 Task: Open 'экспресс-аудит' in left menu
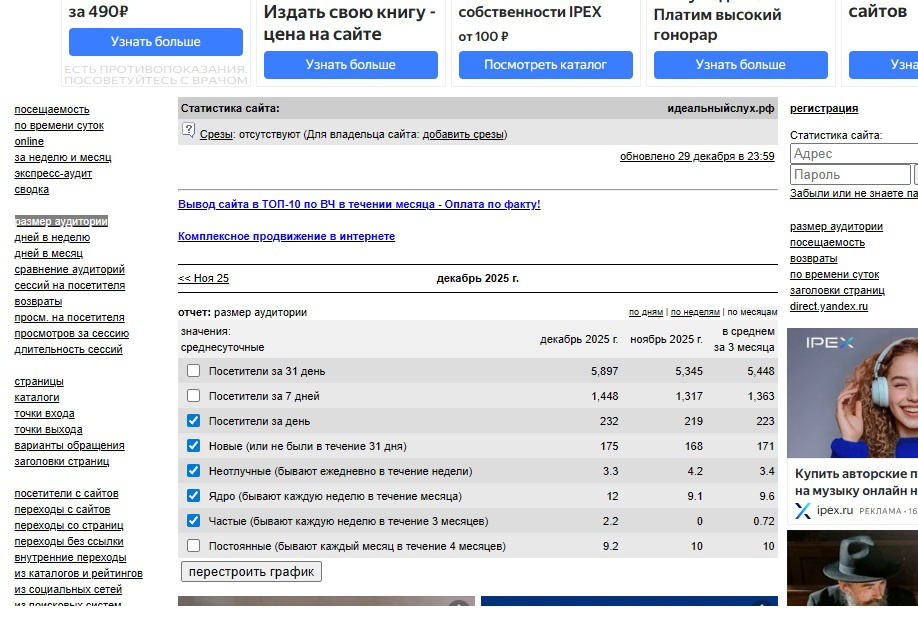(53, 173)
